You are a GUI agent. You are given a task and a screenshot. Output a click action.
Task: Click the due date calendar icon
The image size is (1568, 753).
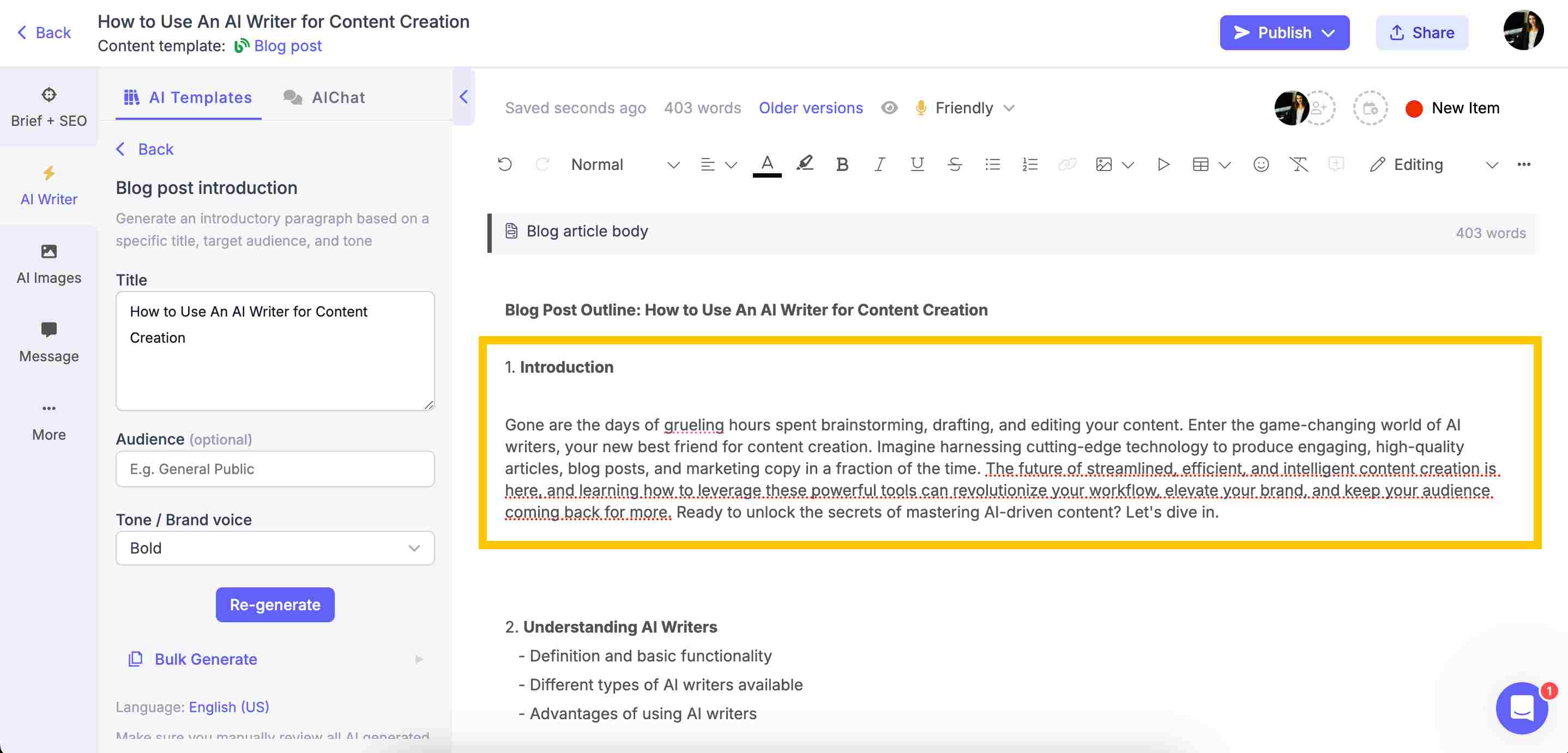1370,108
